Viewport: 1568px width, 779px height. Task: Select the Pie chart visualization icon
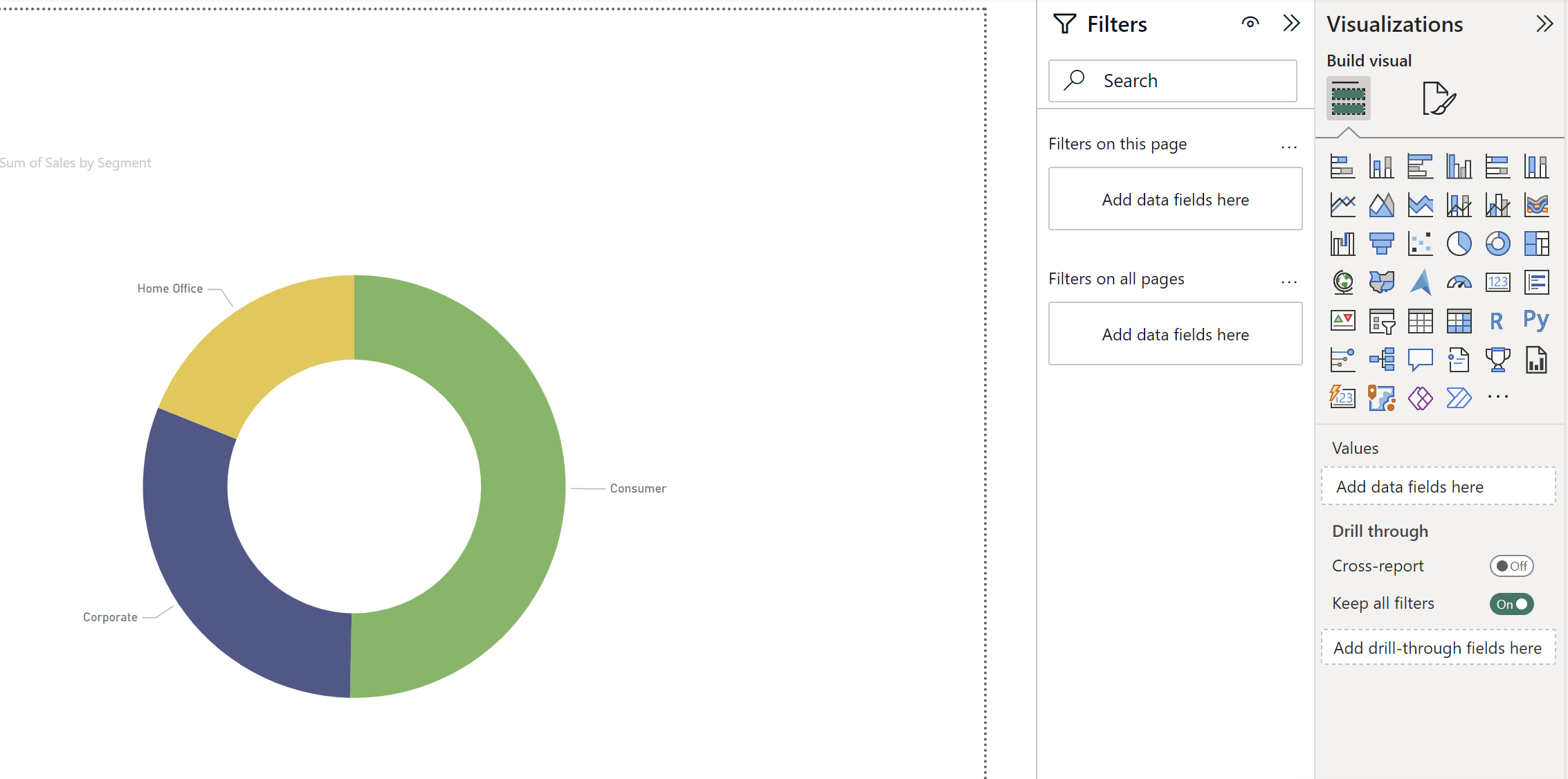pyautogui.click(x=1459, y=244)
